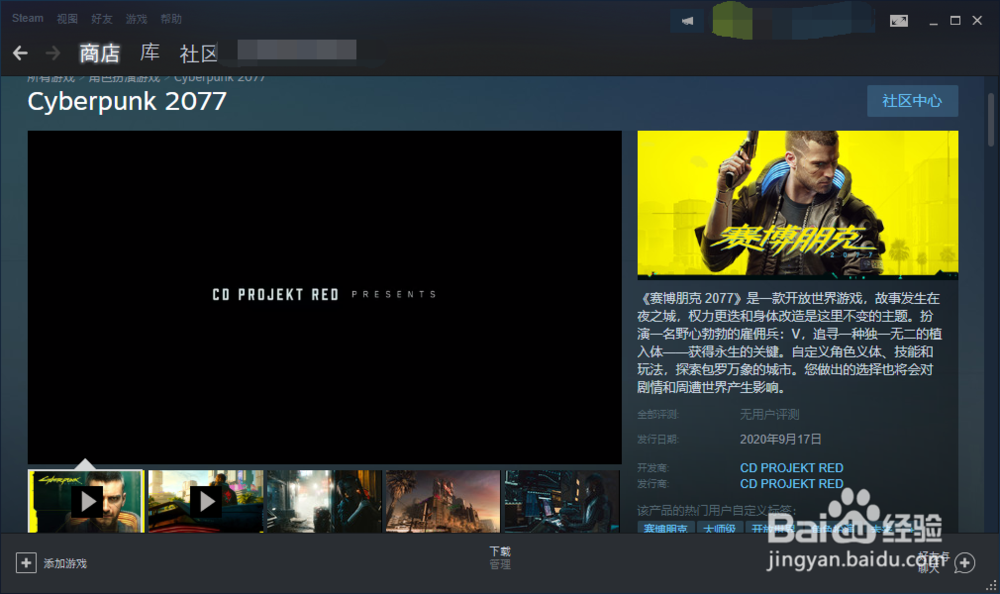The height and width of the screenshot is (594, 1000).
Task: Click the 角色扮演游戏 breadcrumb link
Action: tap(124, 78)
